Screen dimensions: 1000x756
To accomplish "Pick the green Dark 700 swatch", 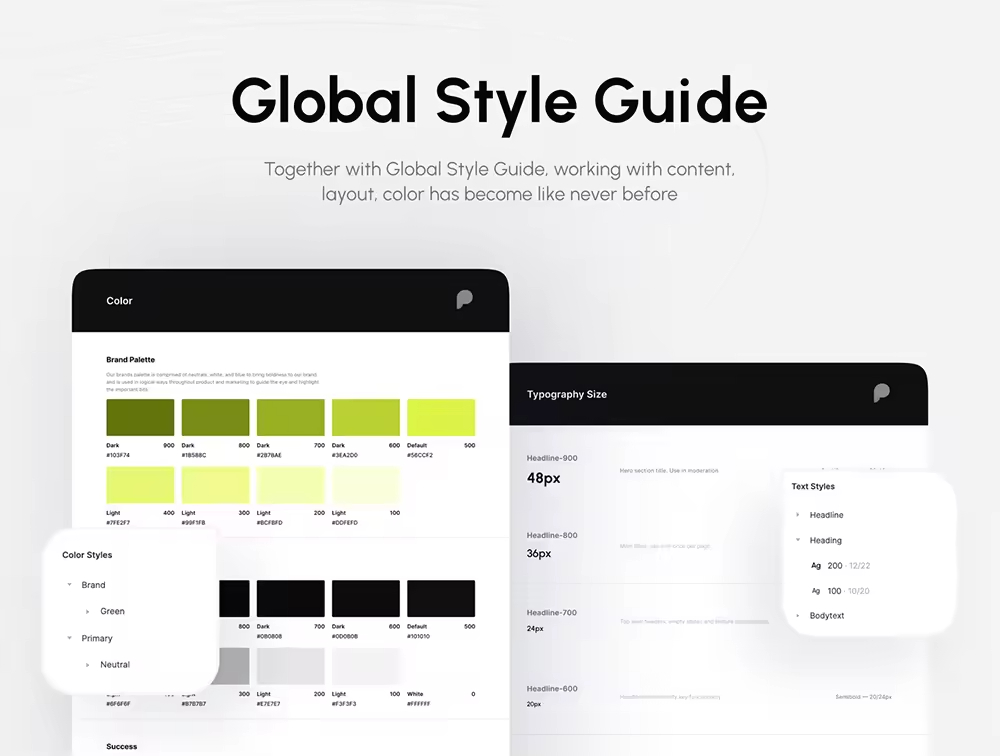I will [x=290, y=417].
